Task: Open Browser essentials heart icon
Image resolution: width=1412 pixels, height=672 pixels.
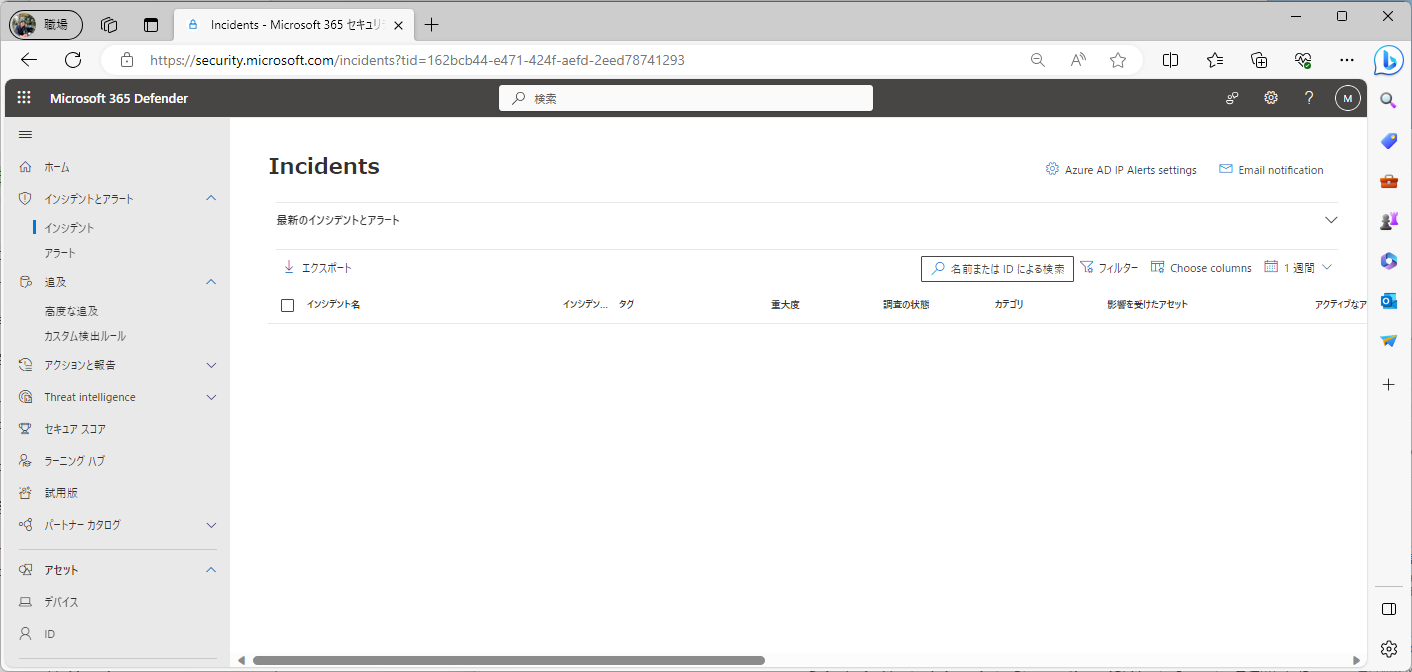Action: (x=1303, y=60)
